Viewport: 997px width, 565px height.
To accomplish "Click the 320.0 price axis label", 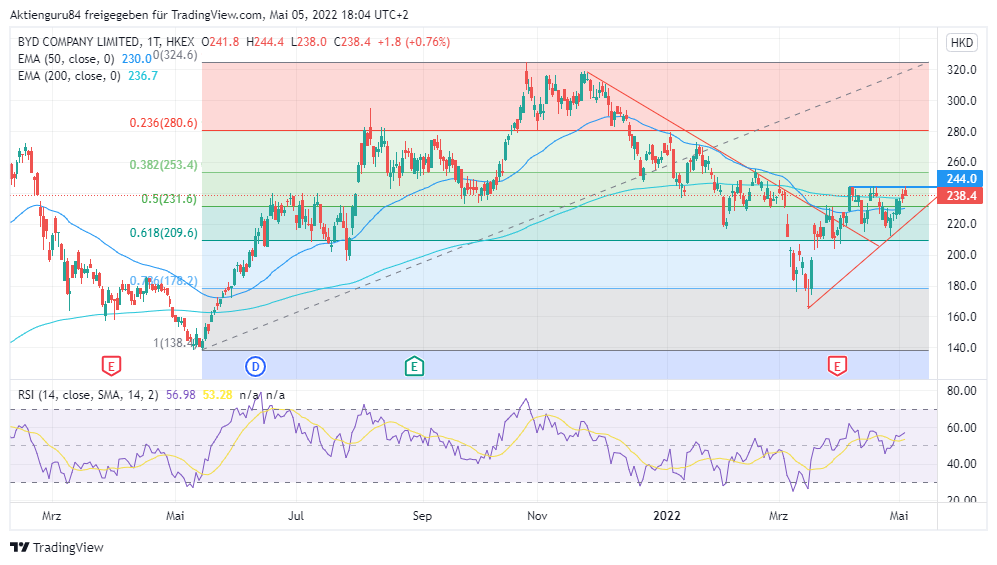I will (x=961, y=70).
